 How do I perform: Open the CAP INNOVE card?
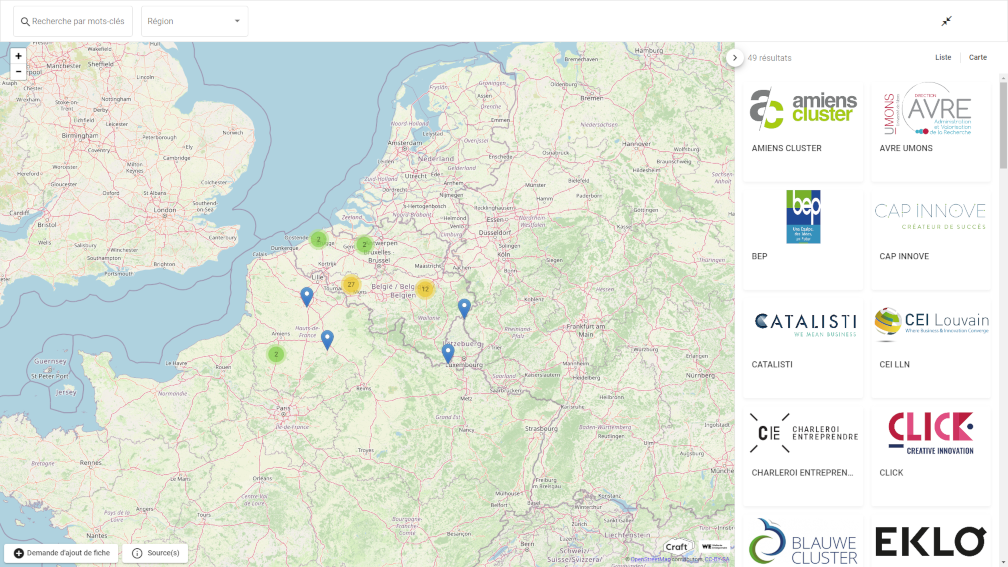(x=931, y=237)
